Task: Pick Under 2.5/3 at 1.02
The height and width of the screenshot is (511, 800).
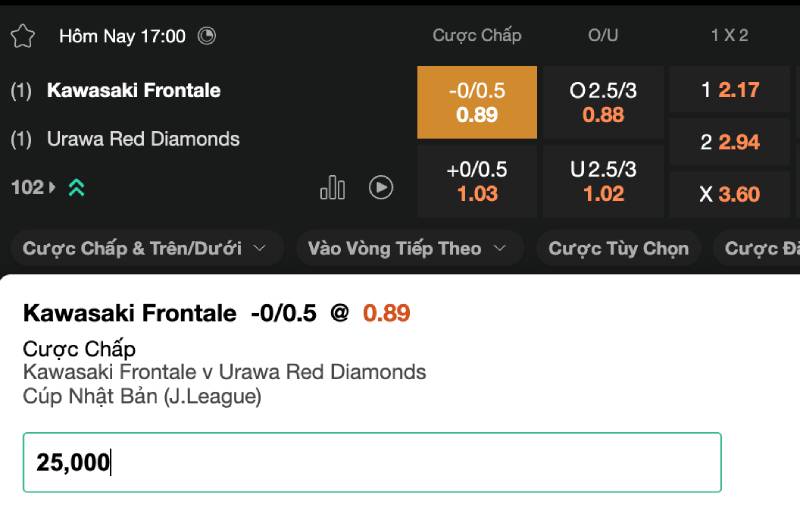Action: (603, 181)
